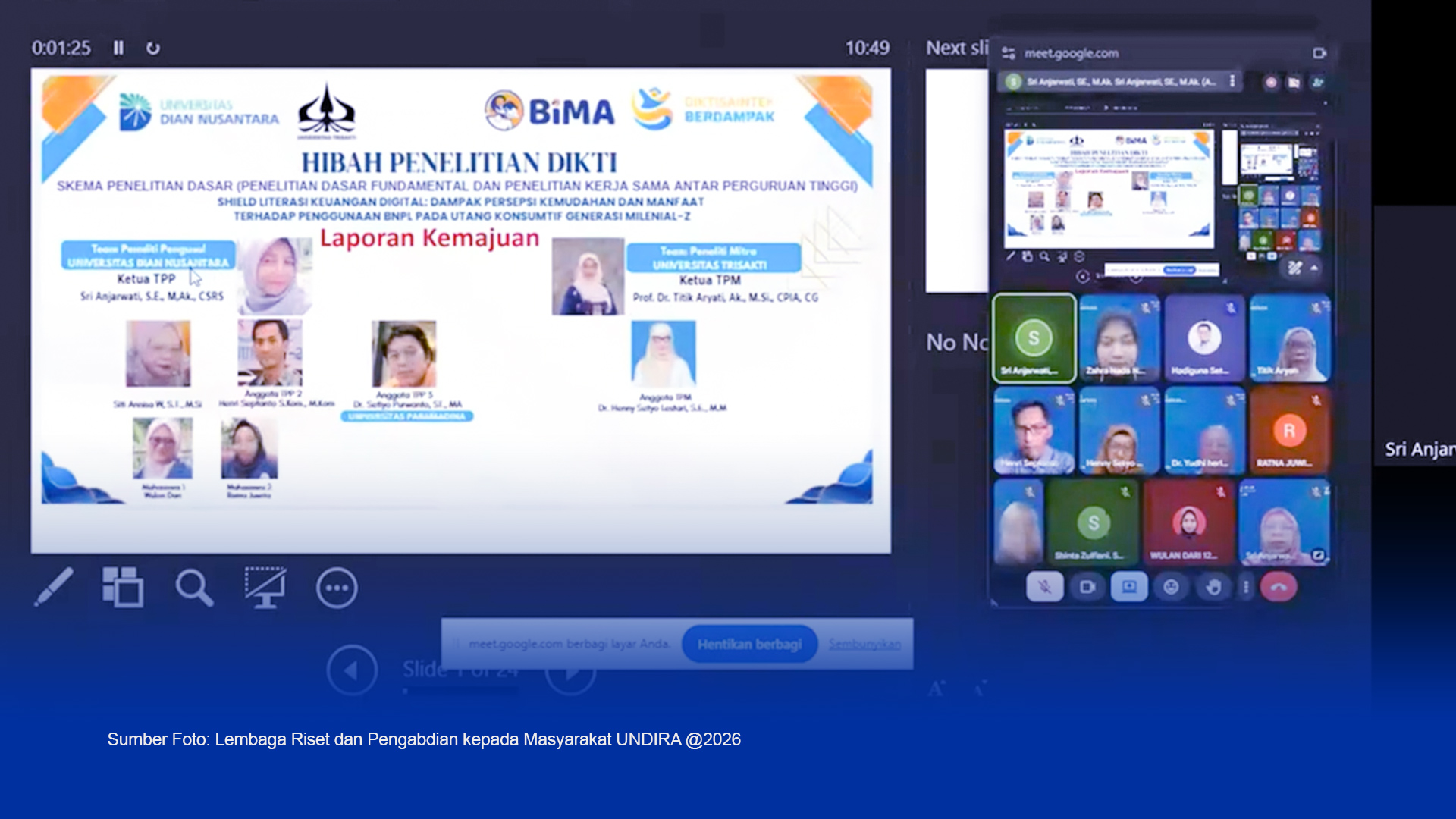Open site settings icon beside meet.google.com
This screenshot has height=819, width=1456.
[1009, 53]
